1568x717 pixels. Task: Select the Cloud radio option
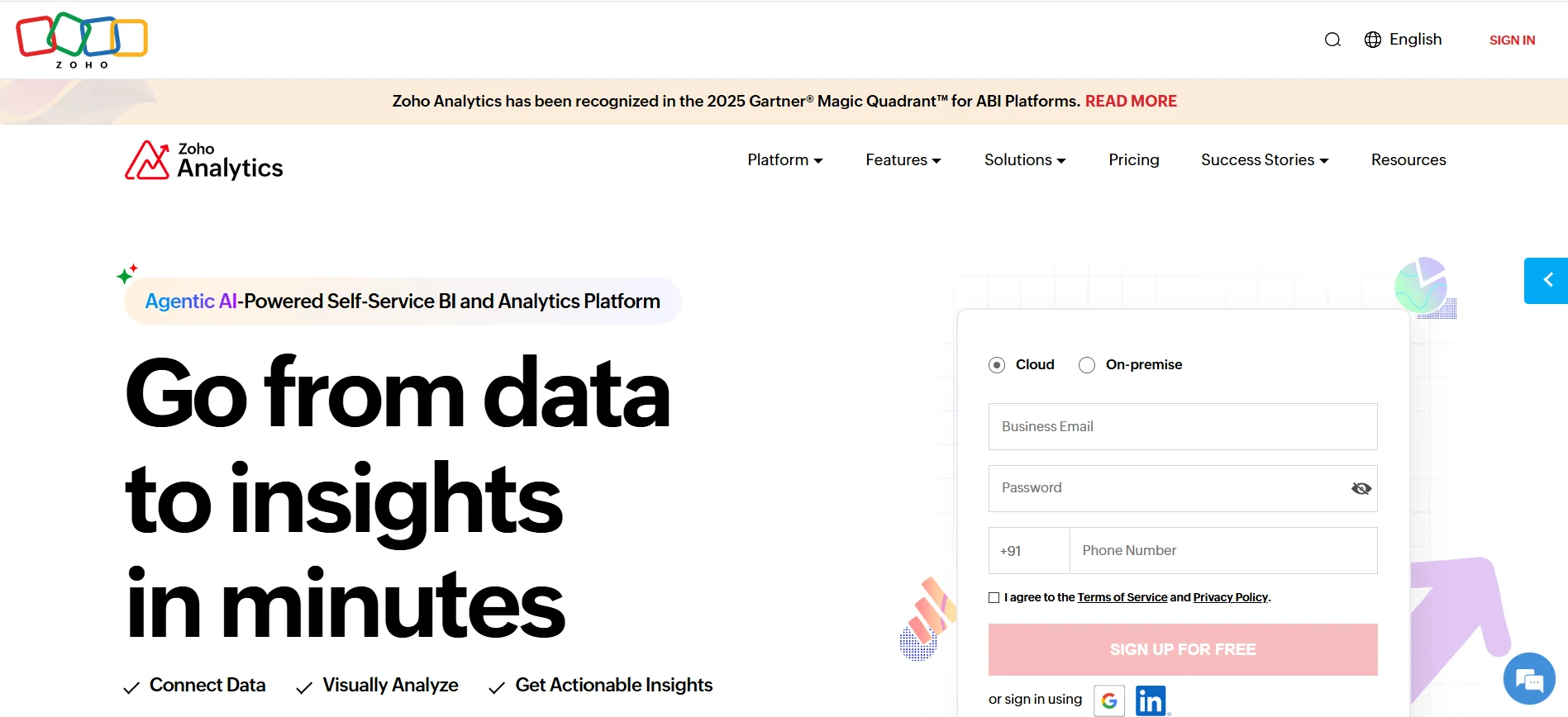pyautogui.click(x=997, y=365)
